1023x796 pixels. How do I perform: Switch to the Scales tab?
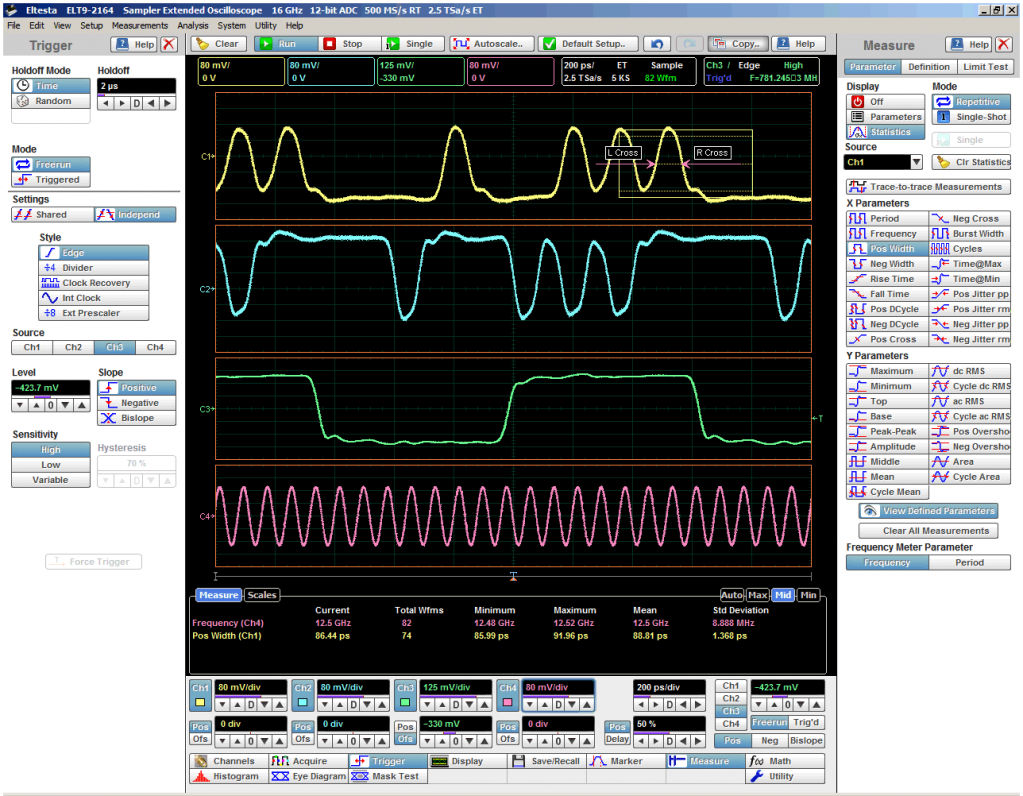pos(262,595)
